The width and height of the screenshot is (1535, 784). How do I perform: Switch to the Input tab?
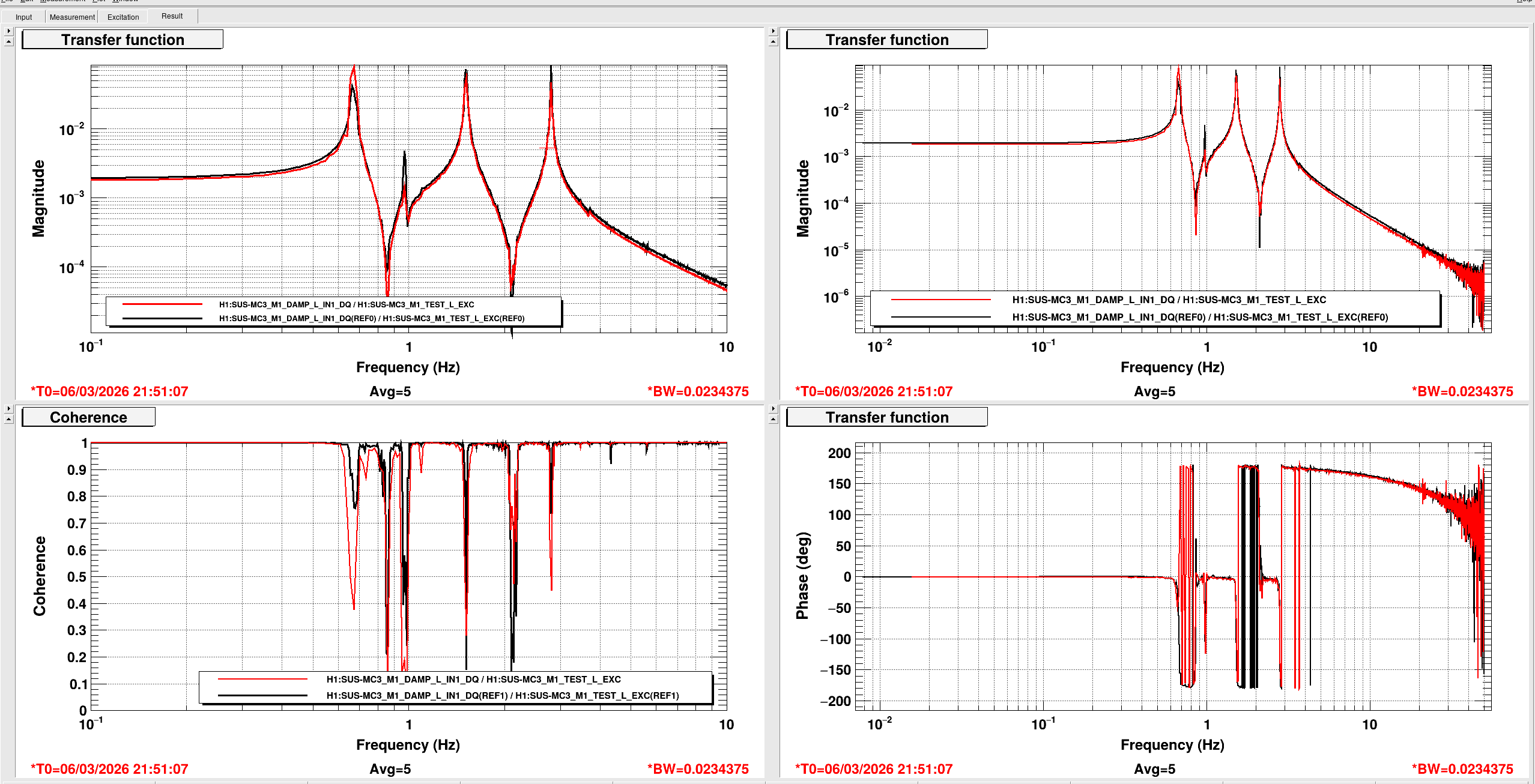coord(23,17)
